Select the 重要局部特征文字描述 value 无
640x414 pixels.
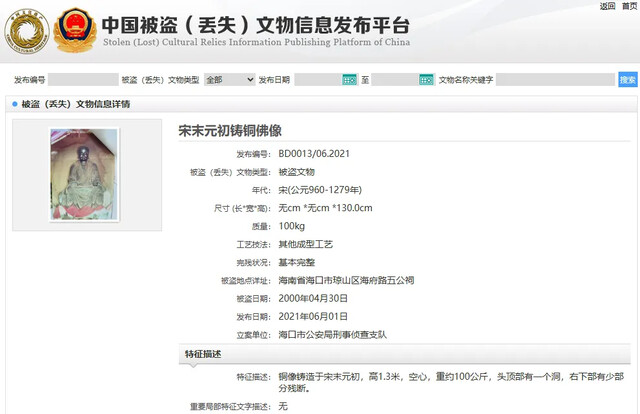point(283,406)
